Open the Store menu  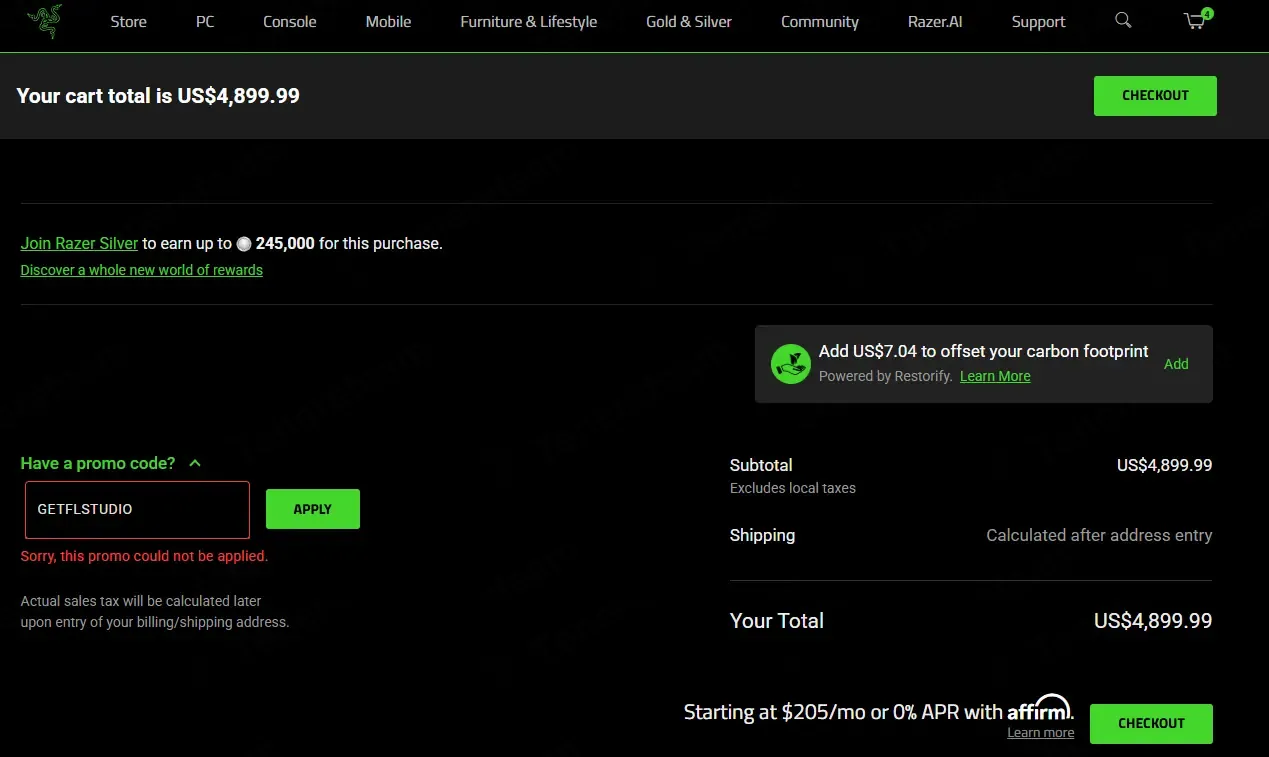tap(128, 21)
